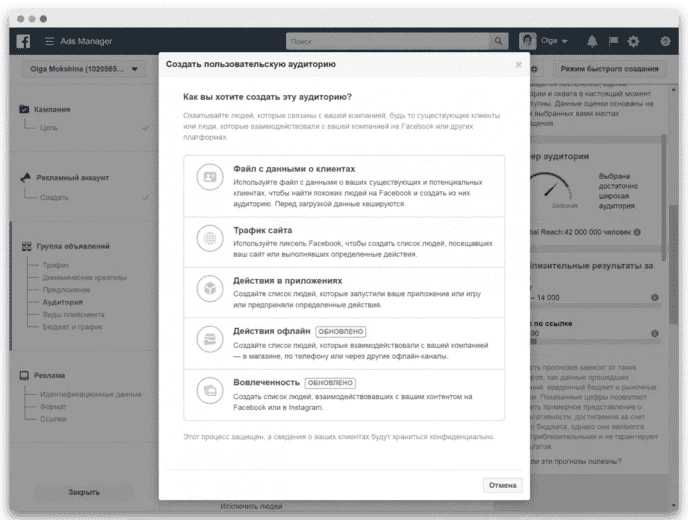Select the Трафик сайта option

pos(344,242)
